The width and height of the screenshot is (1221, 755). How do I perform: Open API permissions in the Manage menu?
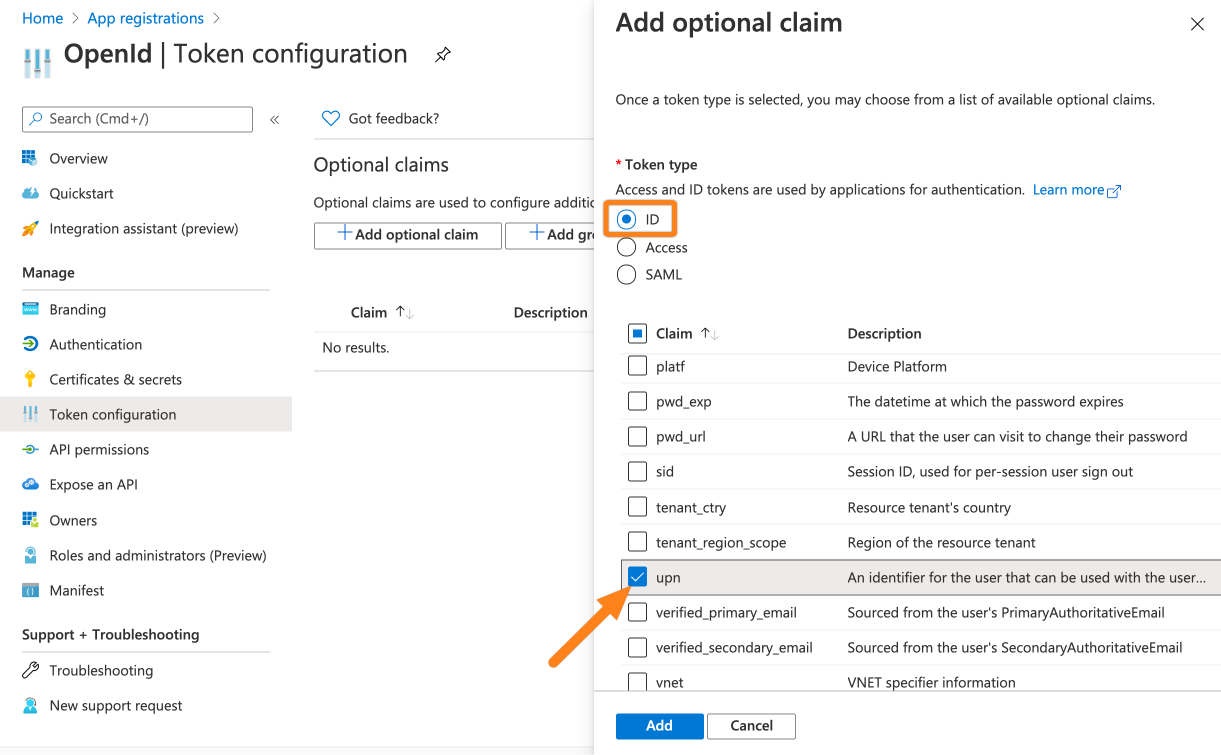(99, 449)
